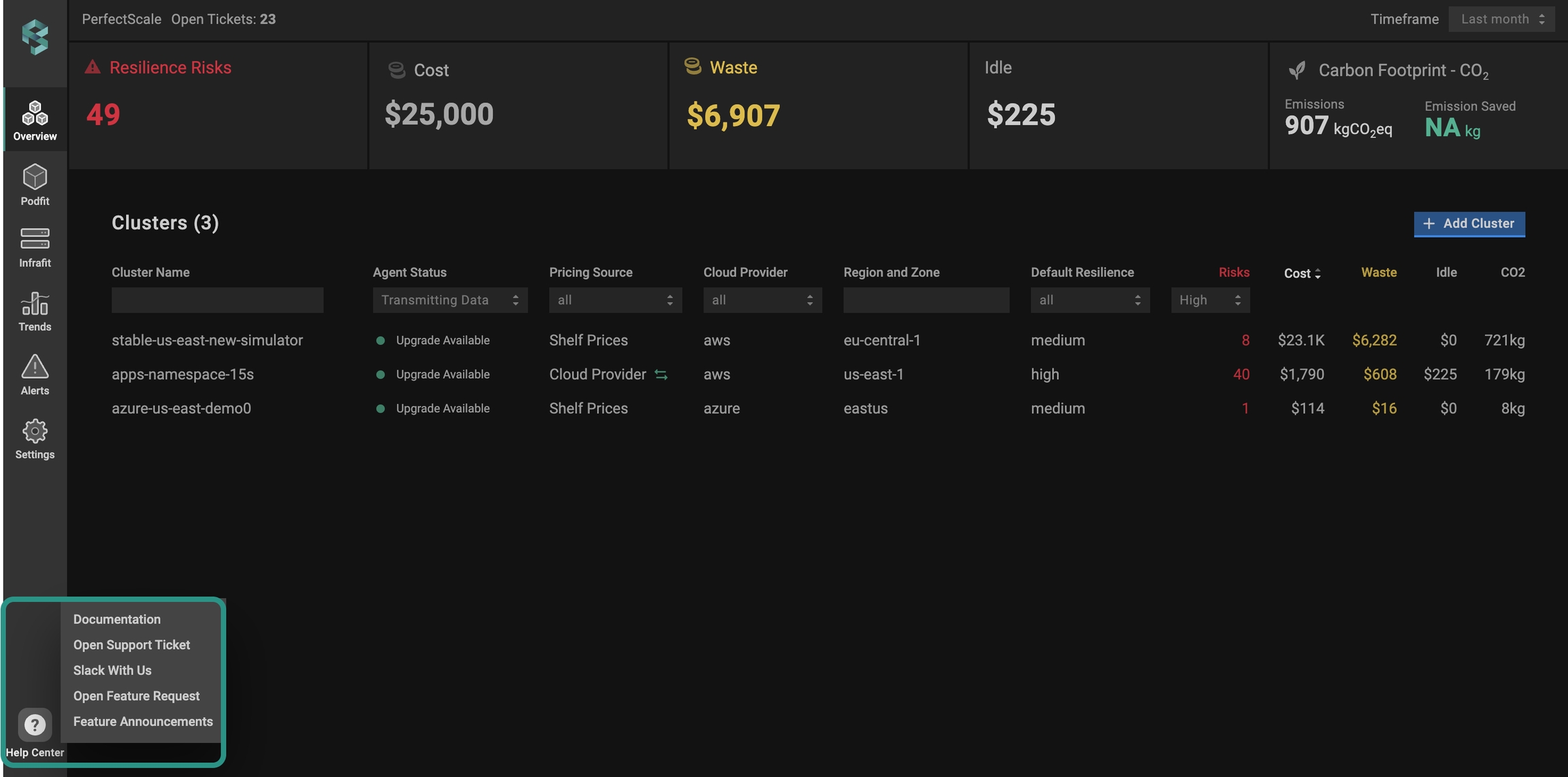Select the Overview cubes icon
1568x777 pixels.
[35, 113]
